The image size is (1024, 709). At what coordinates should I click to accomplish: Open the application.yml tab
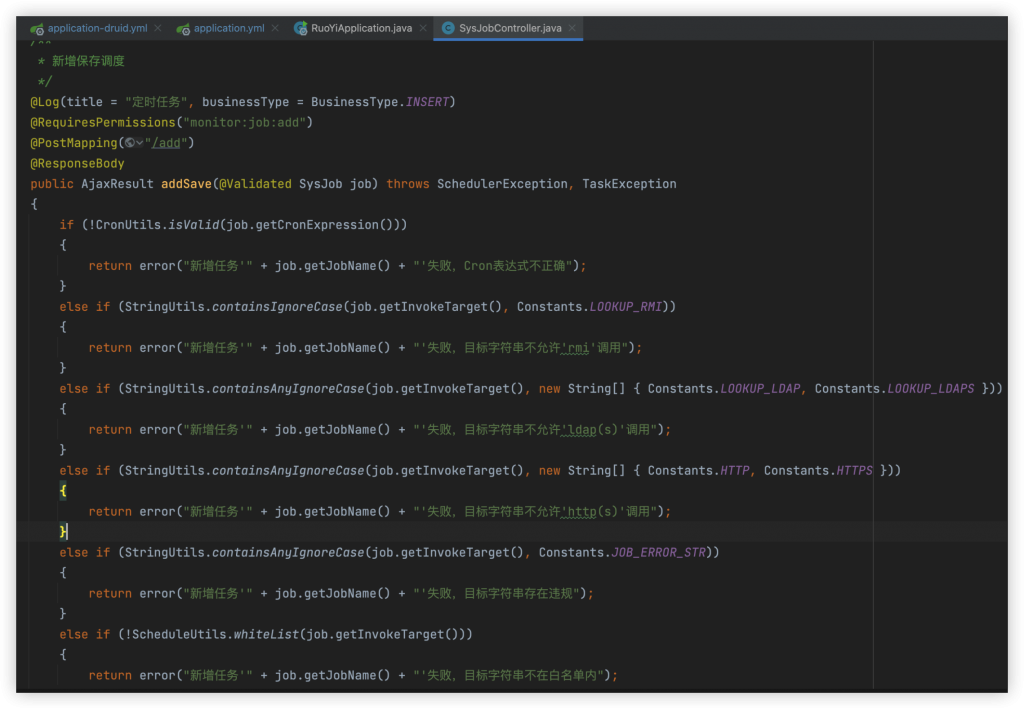click(x=228, y=28)
